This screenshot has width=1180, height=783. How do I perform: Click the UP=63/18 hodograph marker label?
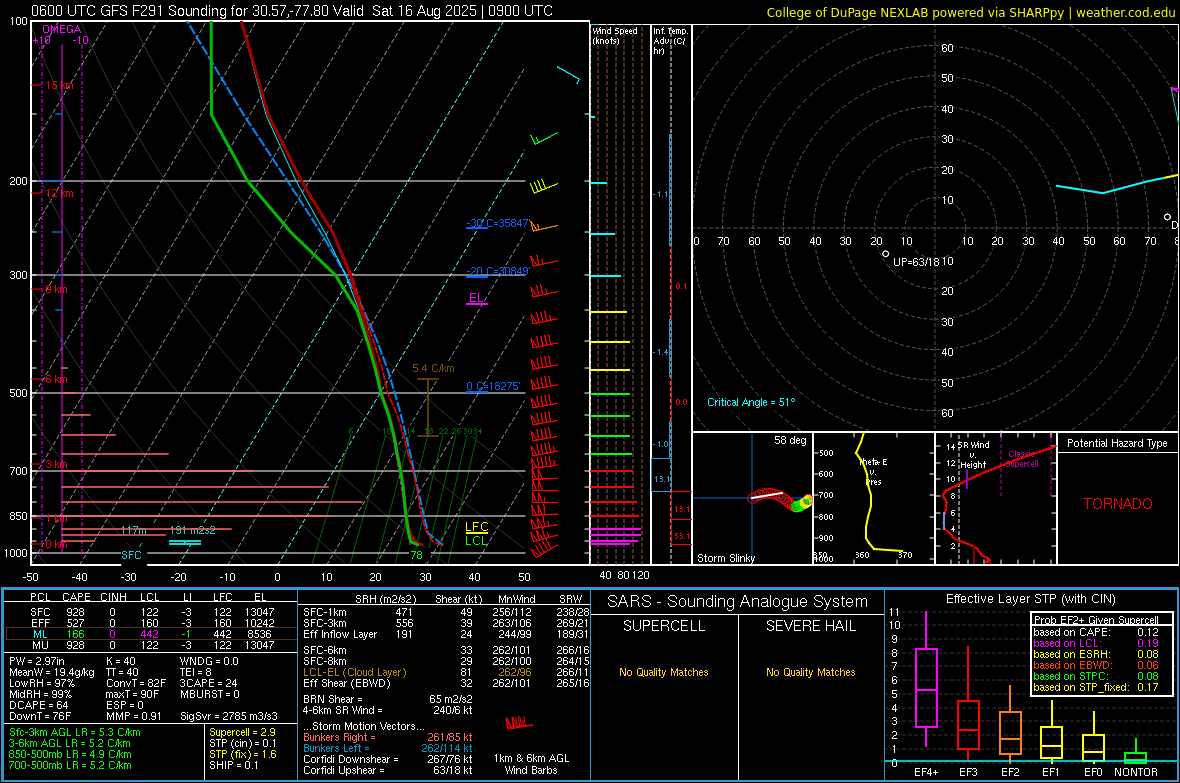pyautogui.click(x=916, y=262)
